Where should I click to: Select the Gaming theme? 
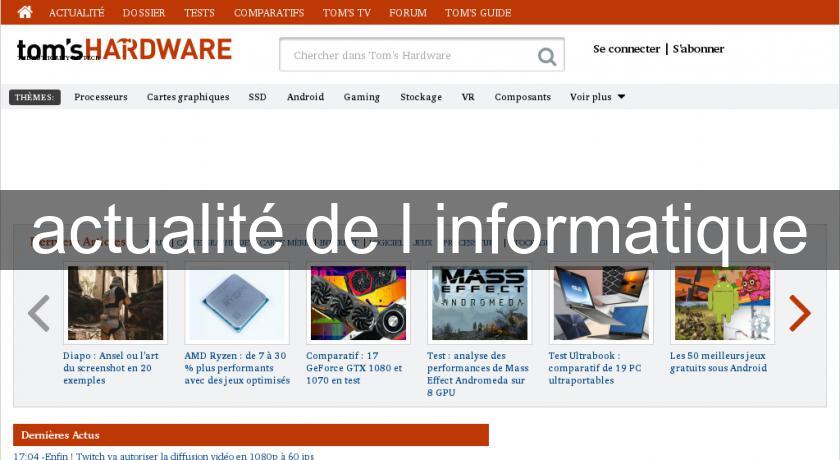(362, 97)
